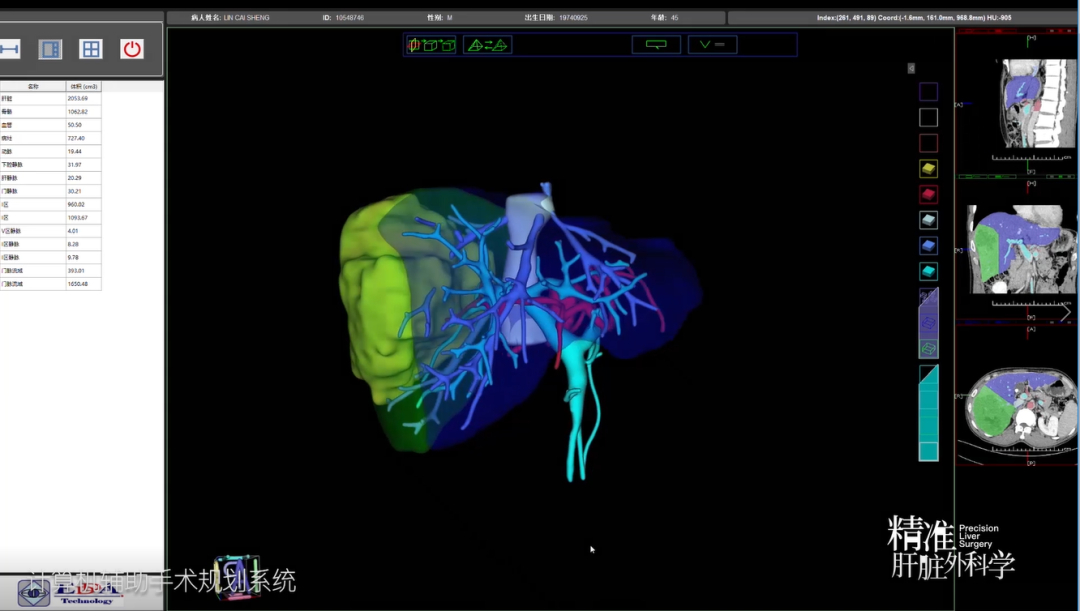
Task: Click the 1650.48 volume cell
Action: [x=78, y=284]
